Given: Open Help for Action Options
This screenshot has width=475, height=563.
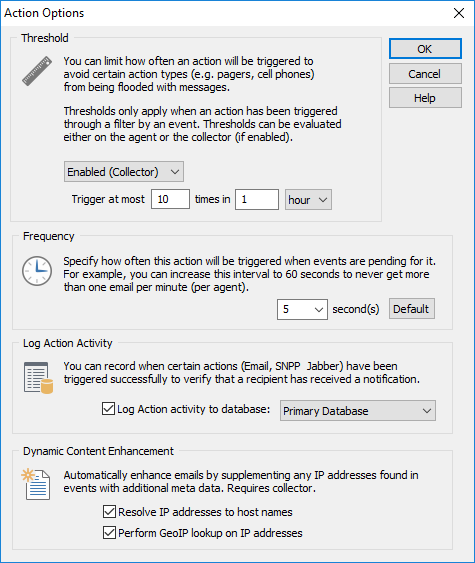Looking at the screenshot, I should (425, 98).
